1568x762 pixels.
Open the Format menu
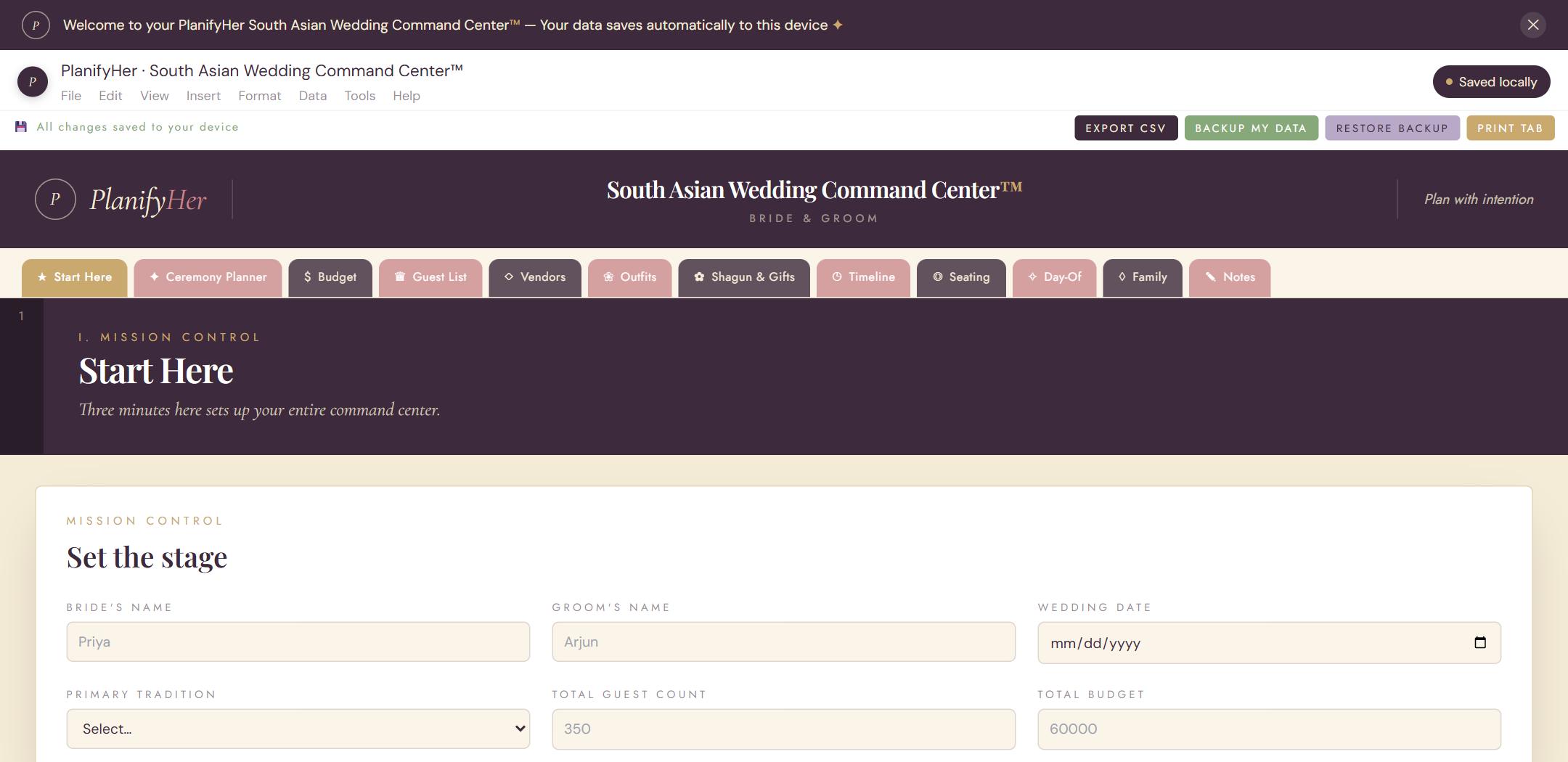[x=259, y=96]
